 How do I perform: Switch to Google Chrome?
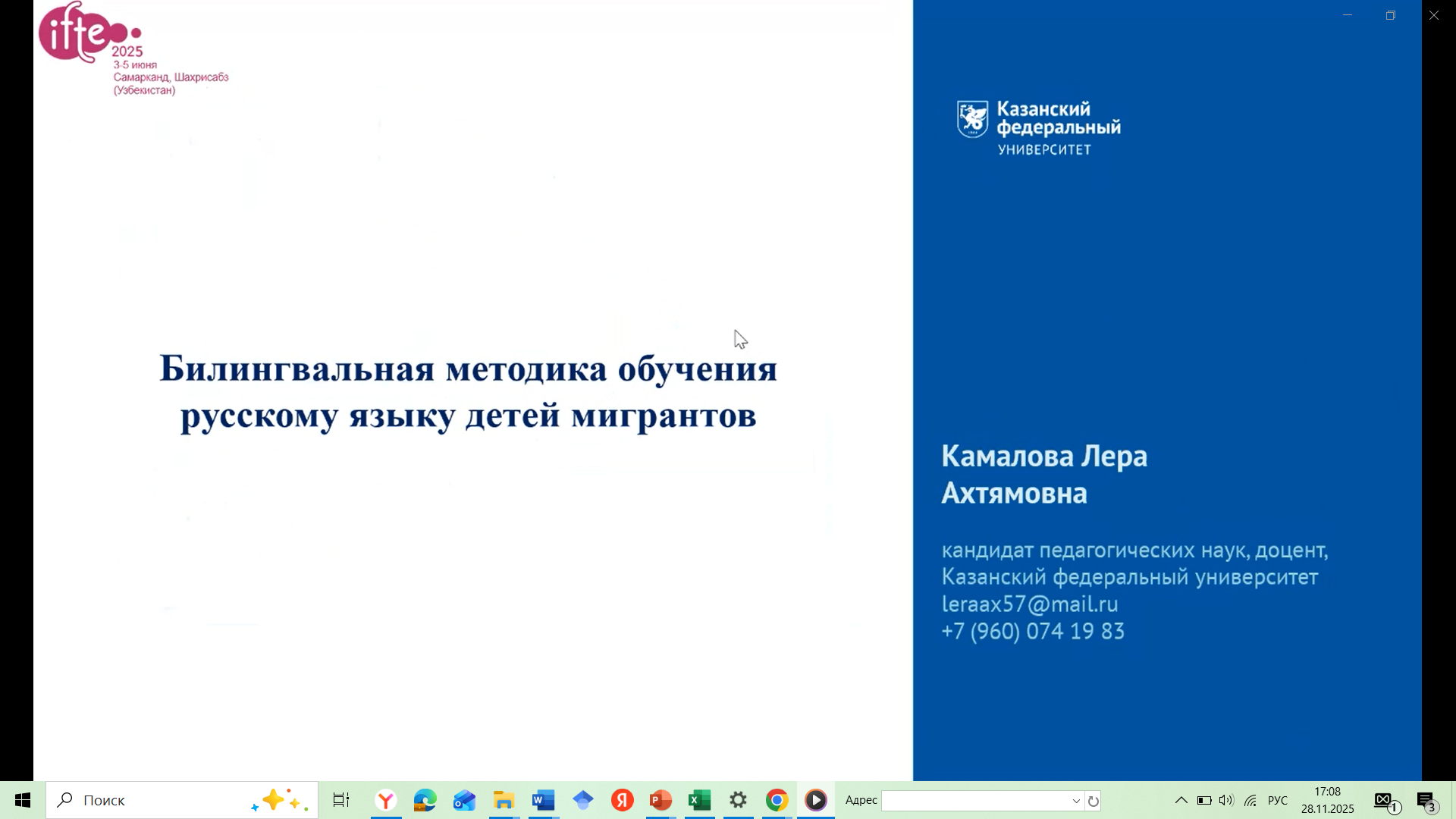(777, 800)
